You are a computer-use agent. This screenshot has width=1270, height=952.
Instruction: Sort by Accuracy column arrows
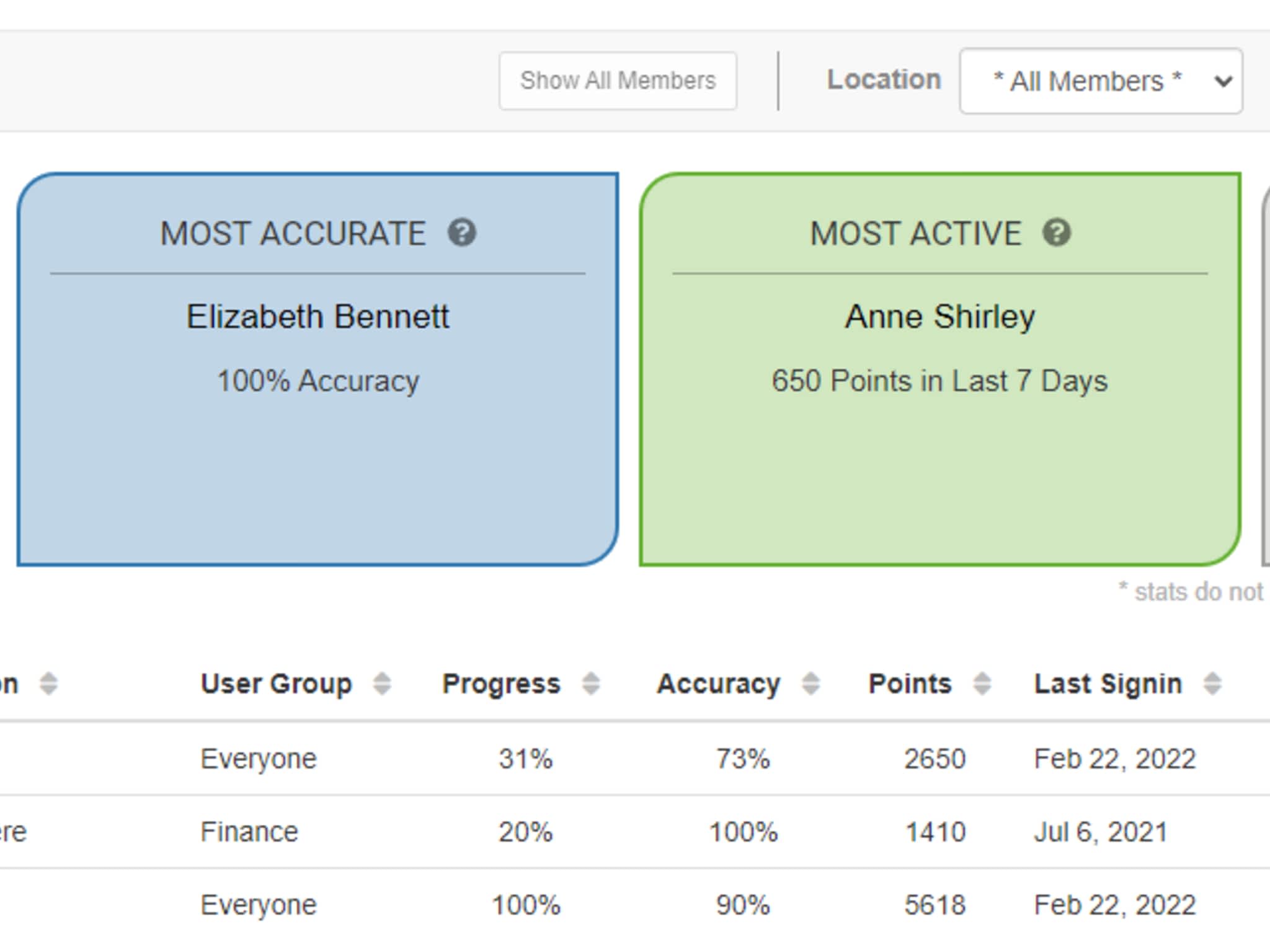pyautogui.click(x=810, y=684)
